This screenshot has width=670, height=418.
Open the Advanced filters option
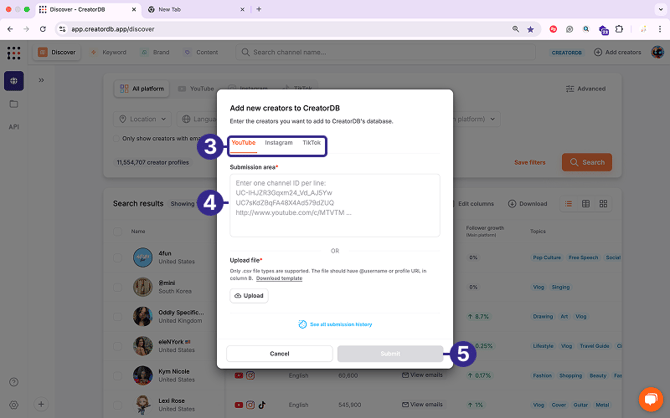coord(585,89)
